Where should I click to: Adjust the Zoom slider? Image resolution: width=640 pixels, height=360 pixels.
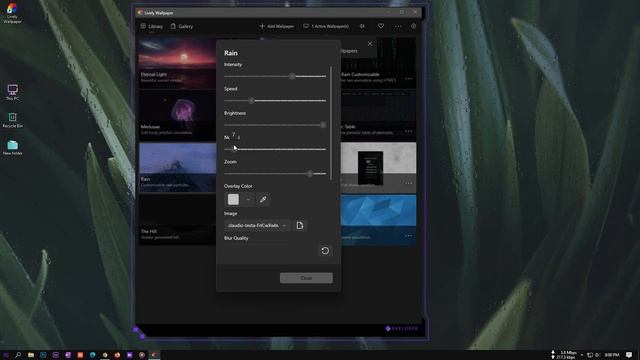(x=275, y=173)
